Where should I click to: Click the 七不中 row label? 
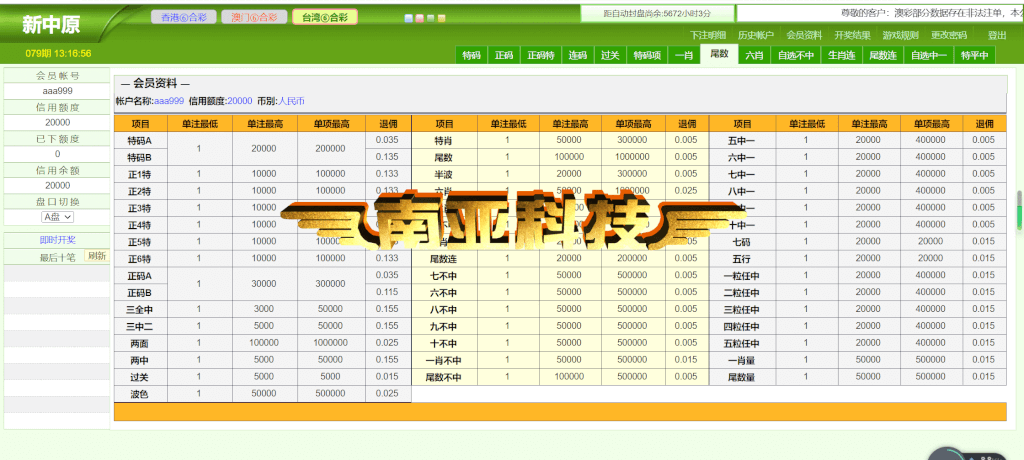click(445, 276)
